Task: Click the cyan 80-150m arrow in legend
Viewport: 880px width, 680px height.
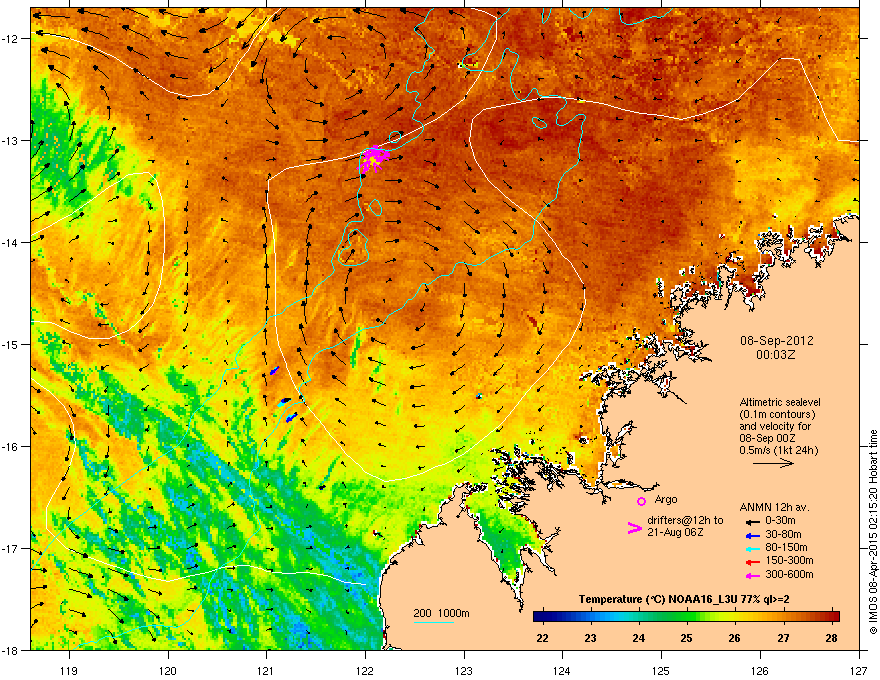Action: tap(752, 549)
